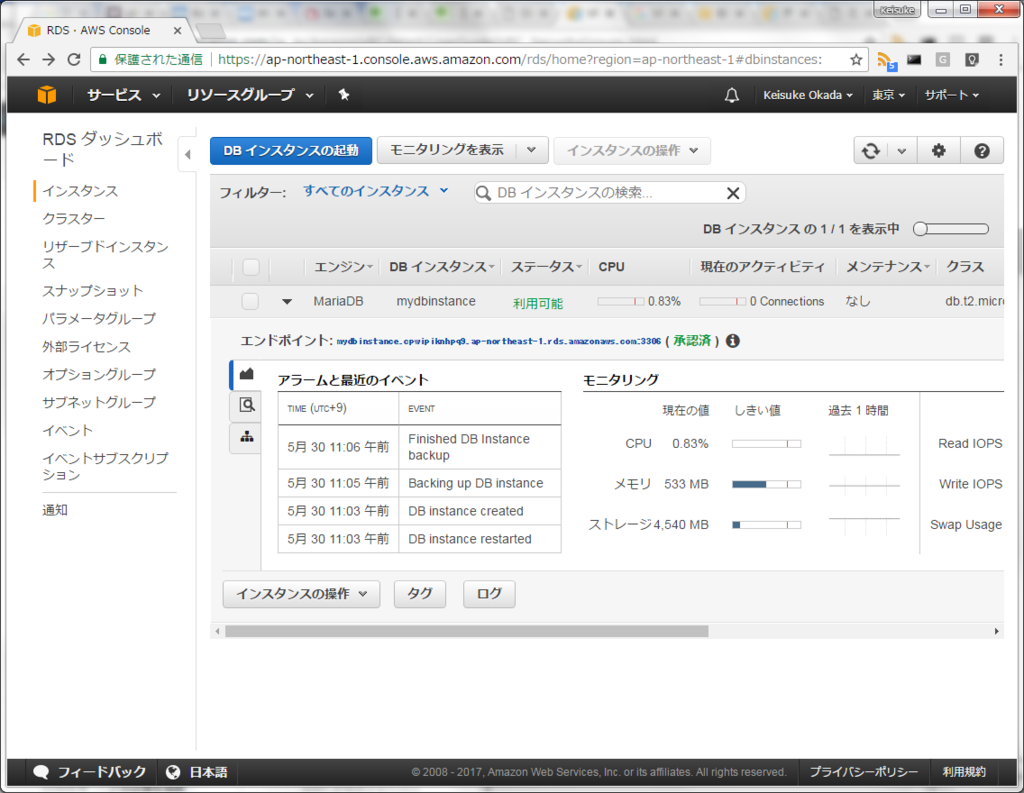
Task: Click the ログ button
Action: point(489,594)
